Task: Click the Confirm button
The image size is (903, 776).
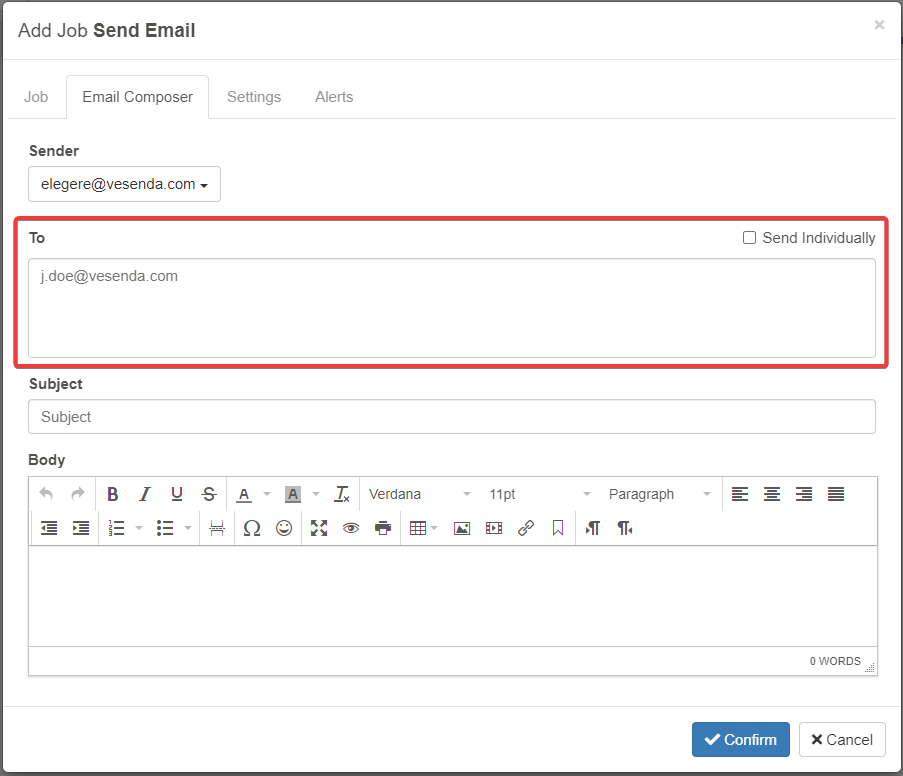Action: [x=740, y=740]
